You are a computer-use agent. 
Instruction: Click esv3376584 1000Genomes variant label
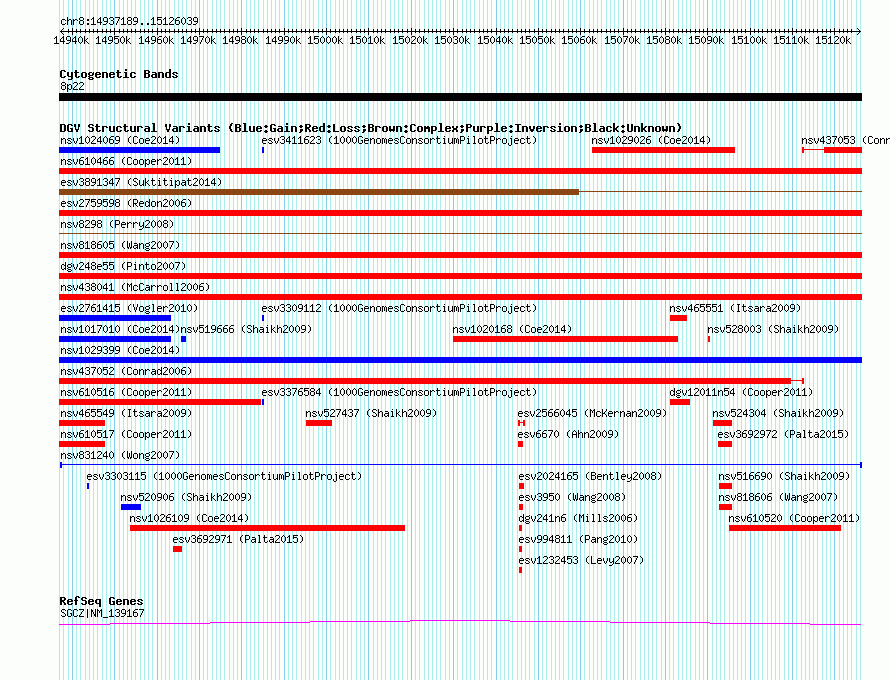pos(399,392)
